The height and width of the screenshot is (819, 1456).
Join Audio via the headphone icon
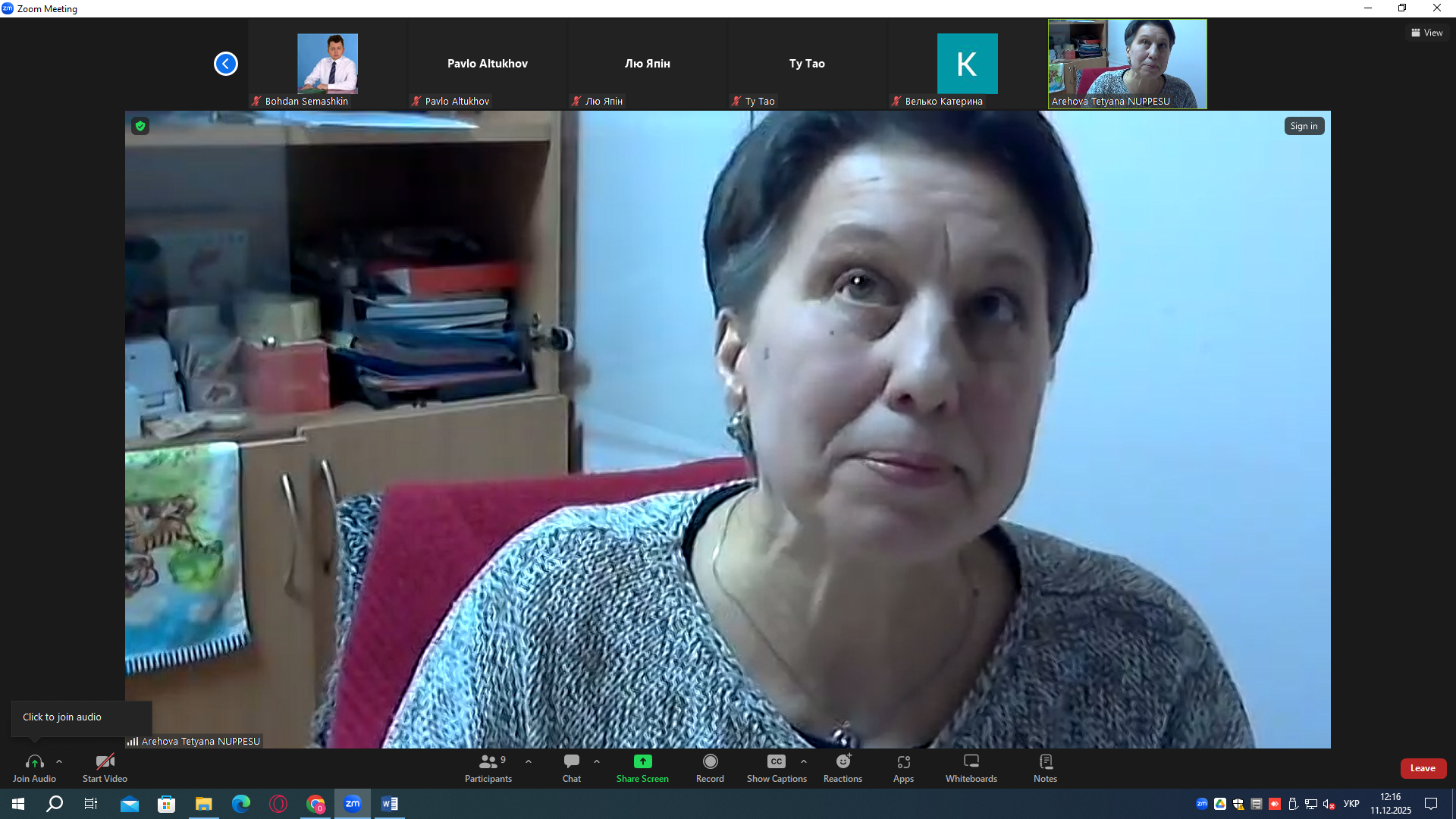click(34, 762)
